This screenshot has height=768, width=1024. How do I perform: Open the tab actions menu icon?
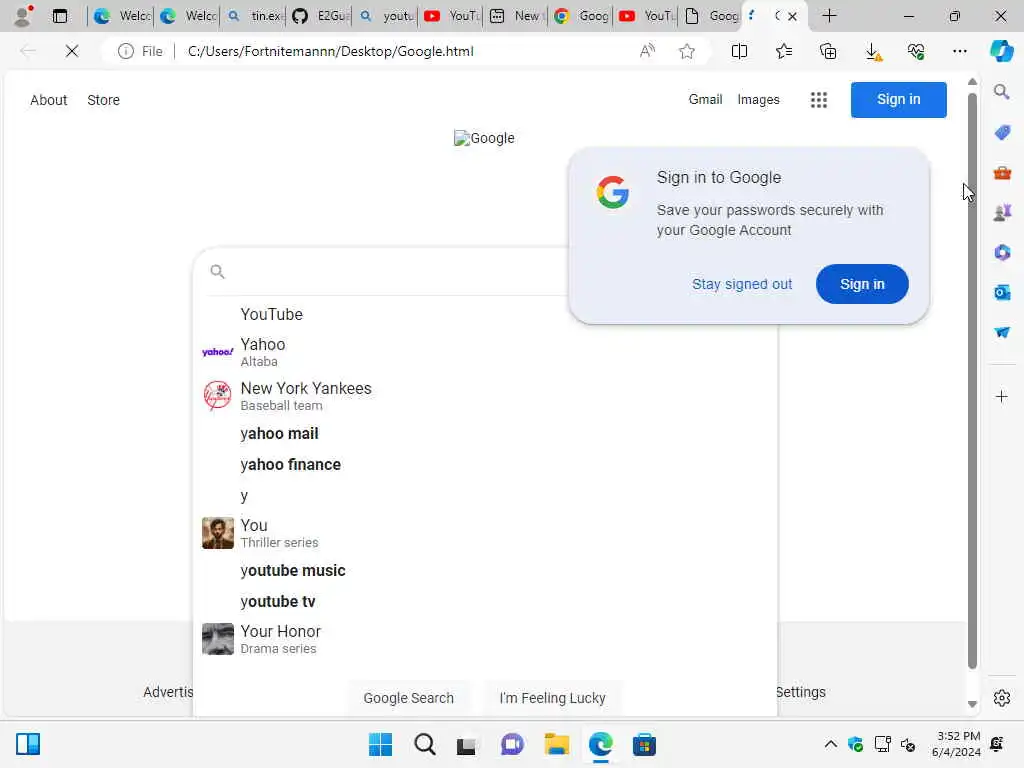(x=60, y=16)
